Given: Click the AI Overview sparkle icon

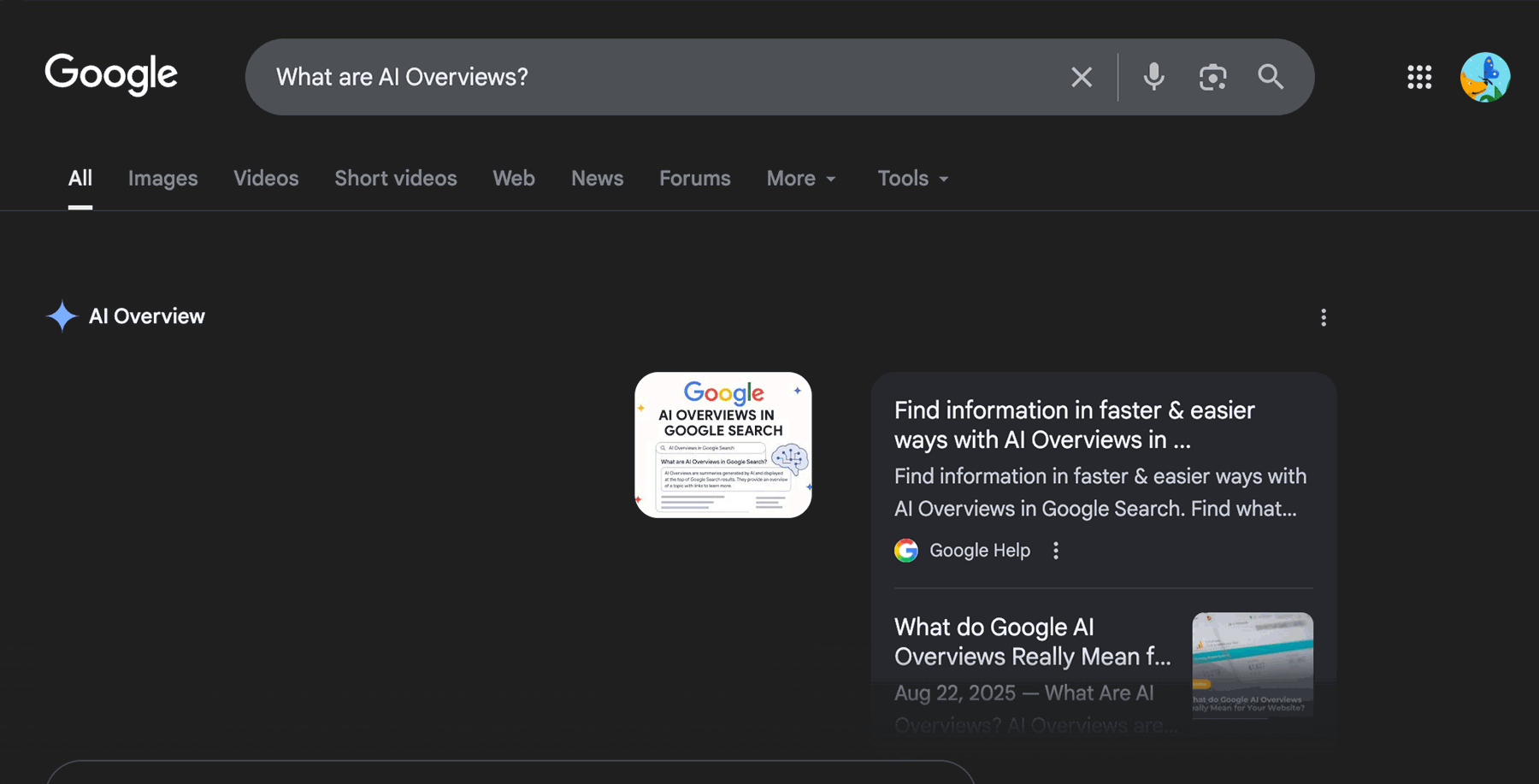Looking at the screenshot, I should click(x=62, y=316).
